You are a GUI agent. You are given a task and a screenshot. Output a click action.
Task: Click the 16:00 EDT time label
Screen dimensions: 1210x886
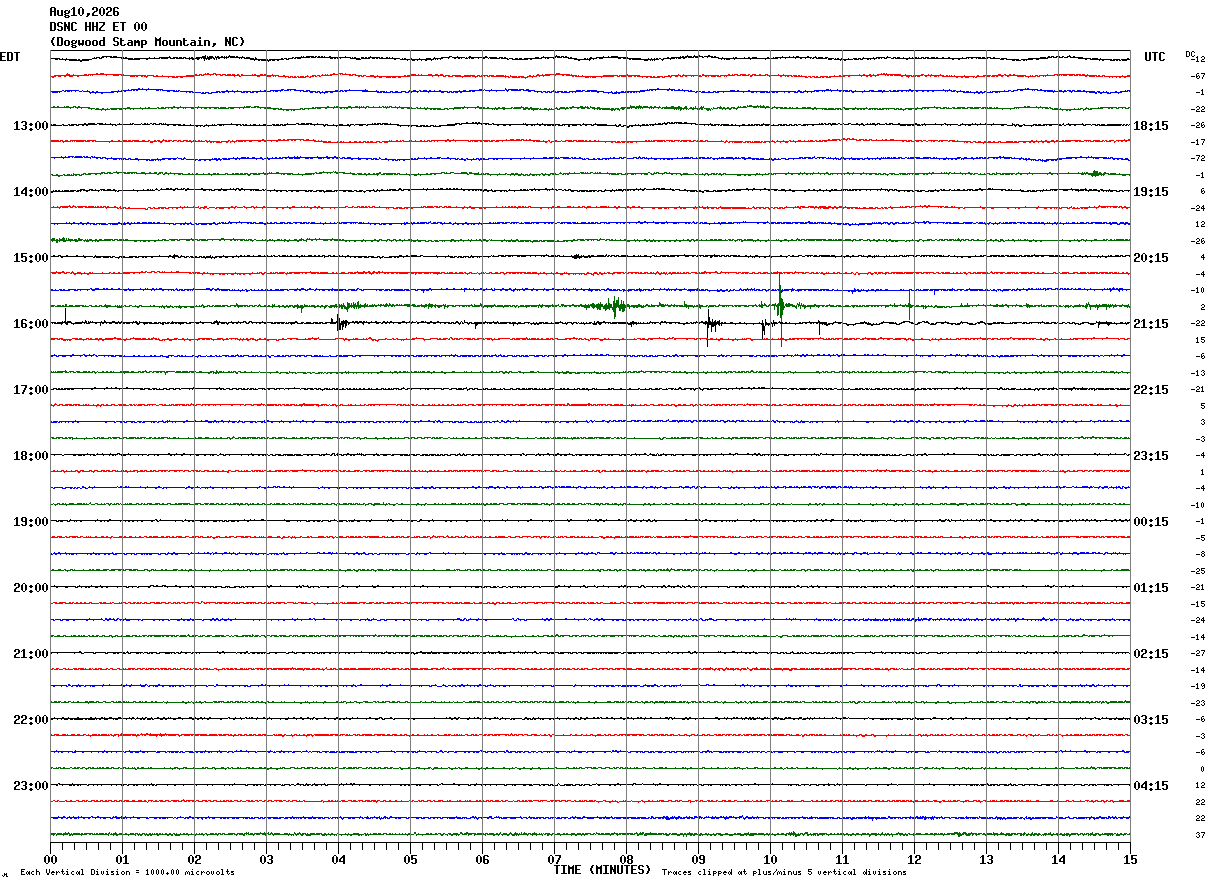tap(30, 324)
